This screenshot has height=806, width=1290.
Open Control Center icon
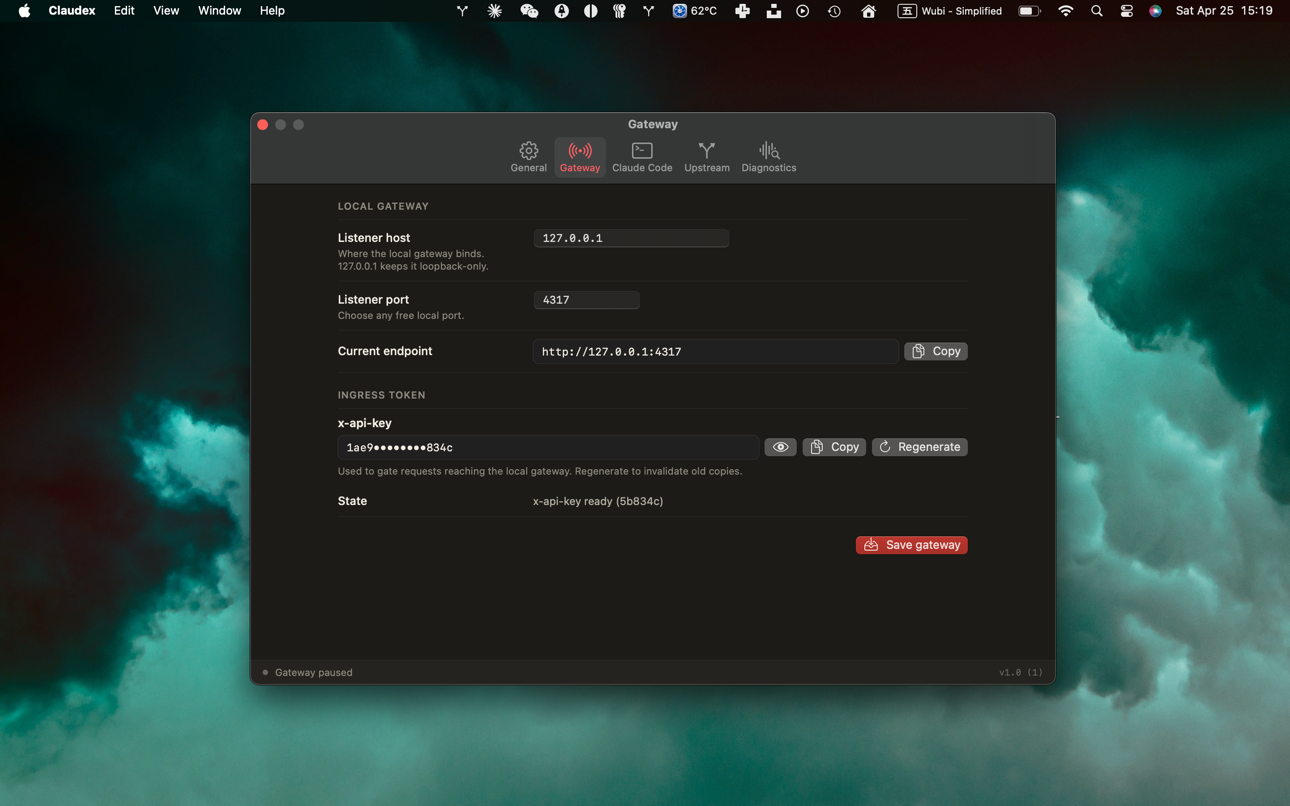coord(1126,11)
